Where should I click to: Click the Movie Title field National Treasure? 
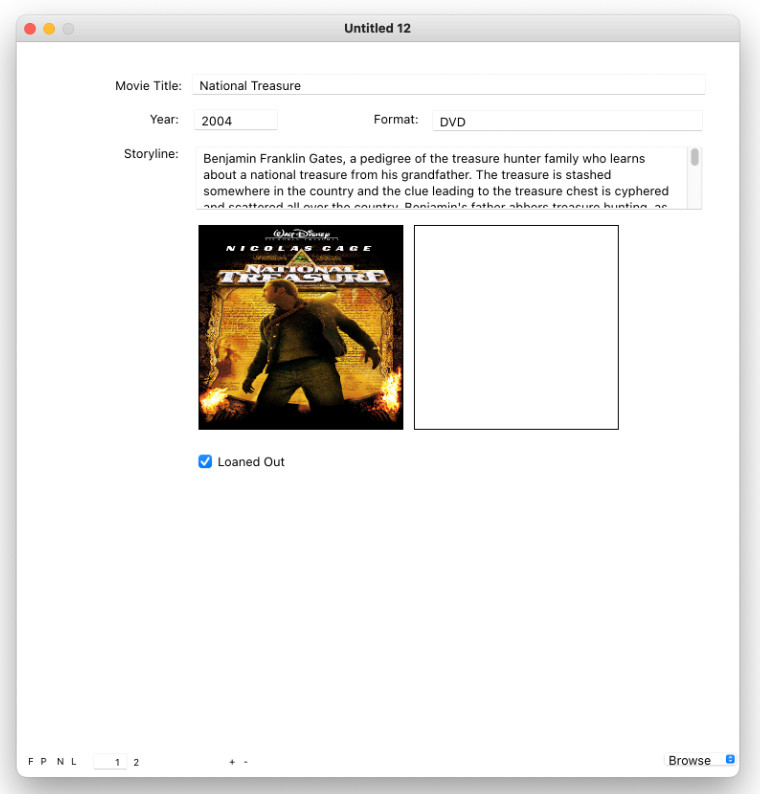click(x=448, y=85)
